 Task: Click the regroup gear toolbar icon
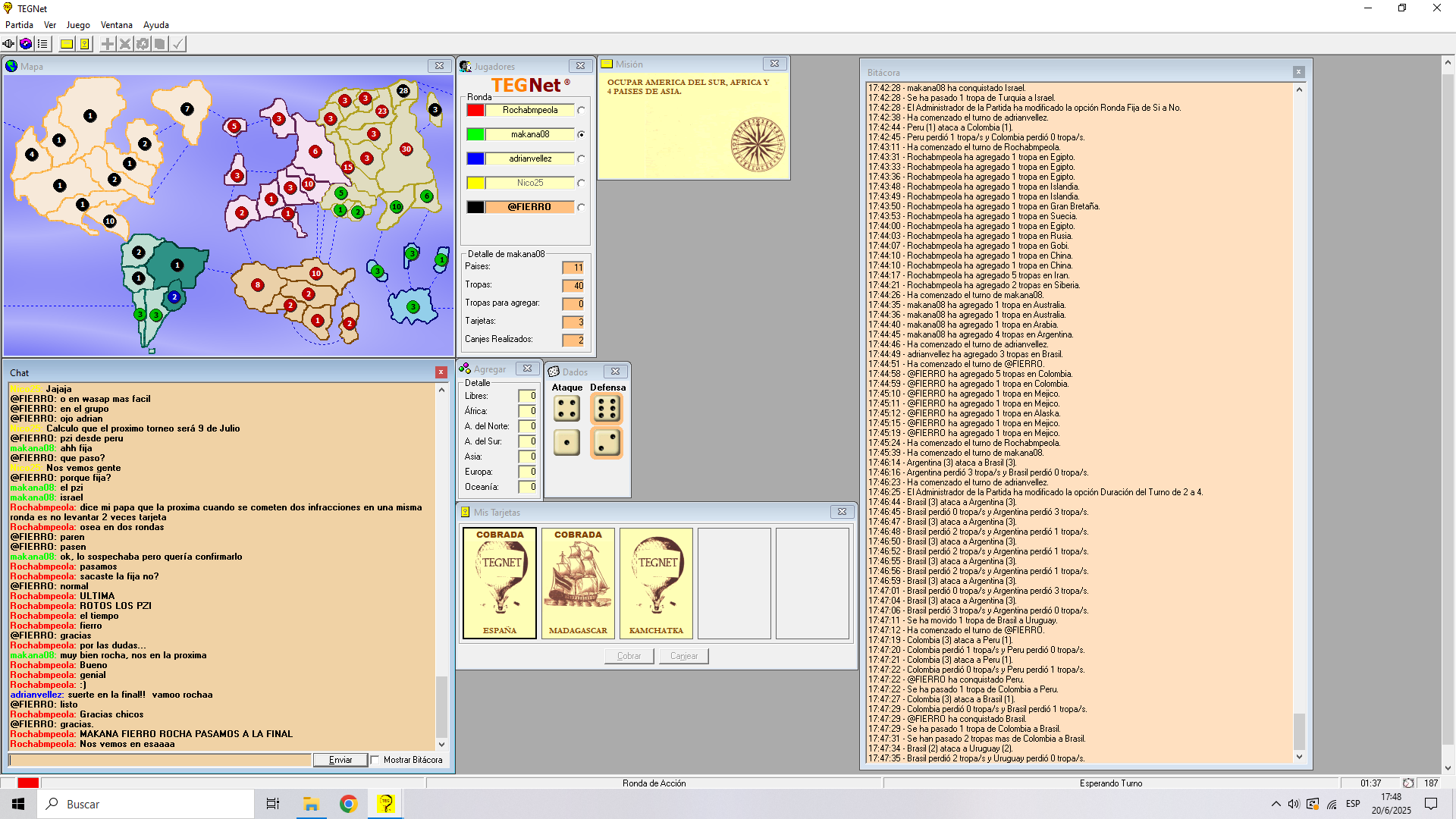143,44
